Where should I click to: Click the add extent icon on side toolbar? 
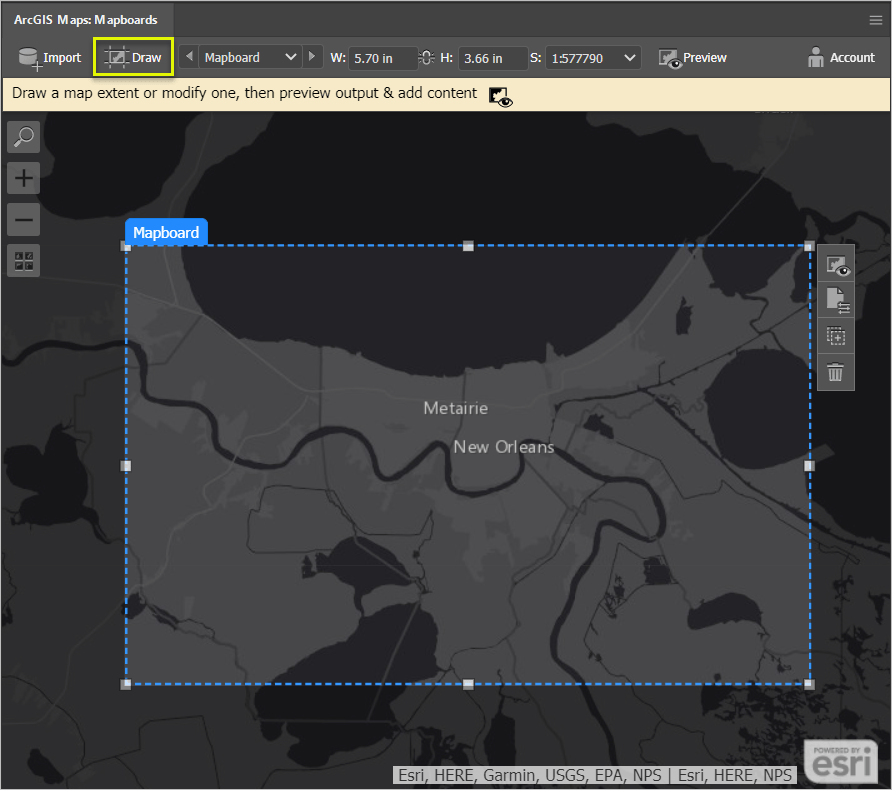[836, 336]
